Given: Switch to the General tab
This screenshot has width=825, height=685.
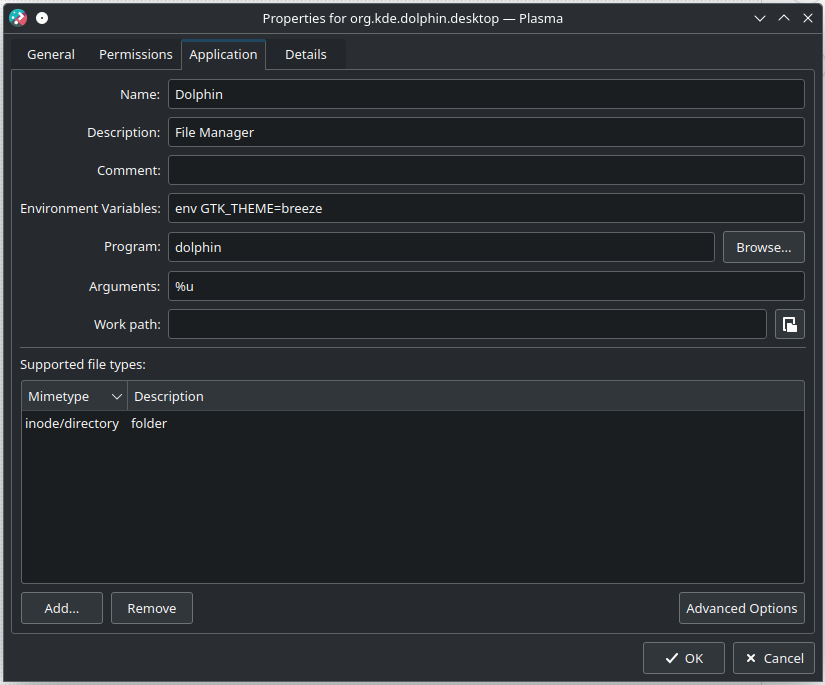Looking at the screenshot, I should 51,55.
